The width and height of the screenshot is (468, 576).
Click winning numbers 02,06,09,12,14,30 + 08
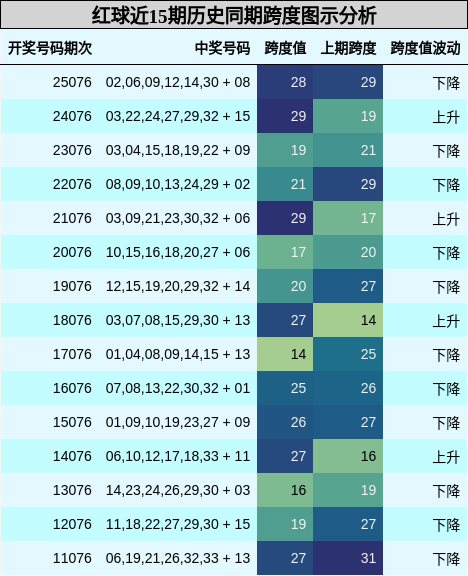coord(178,82)
